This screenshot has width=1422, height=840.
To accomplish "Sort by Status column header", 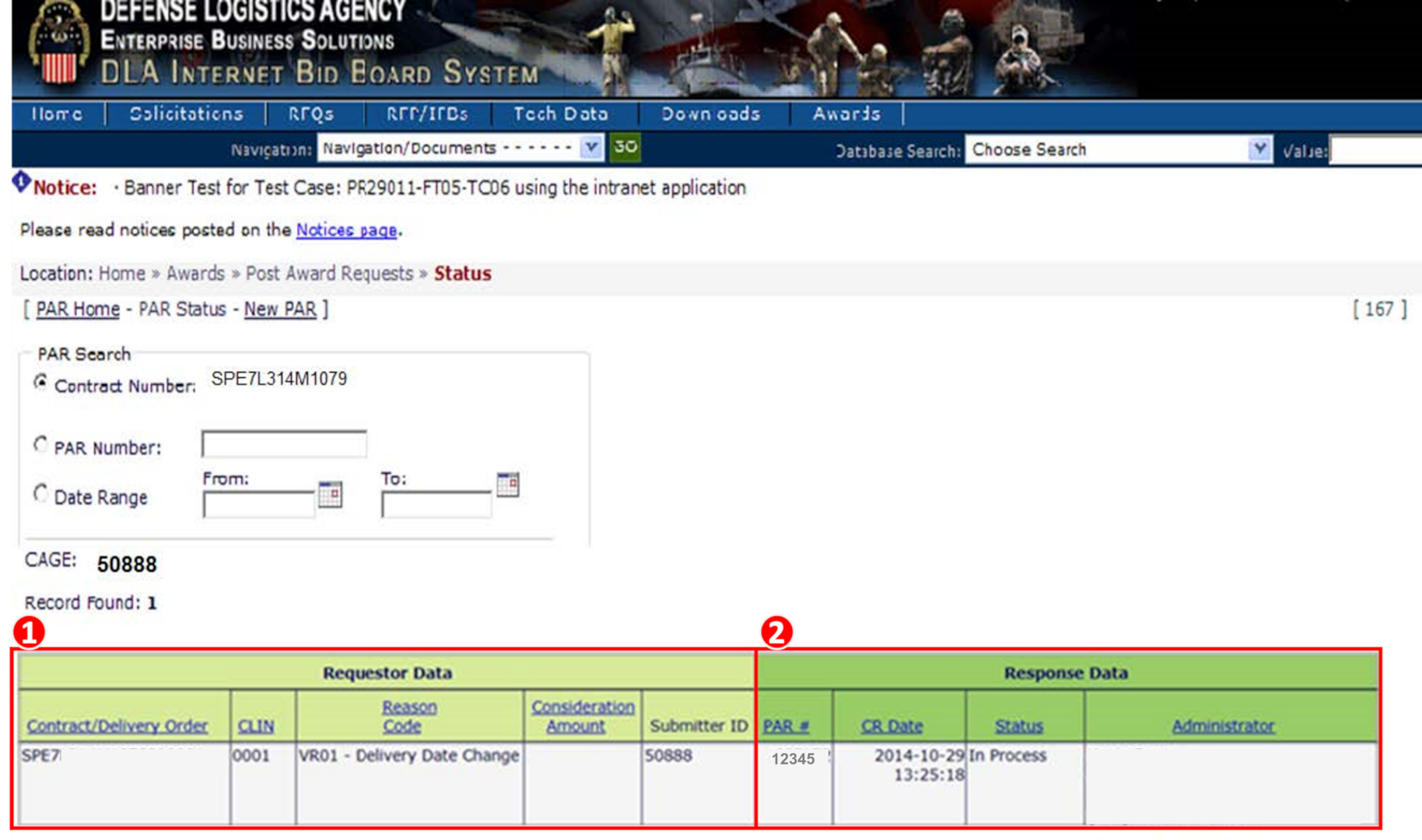I will click(x=1019, y=726).
